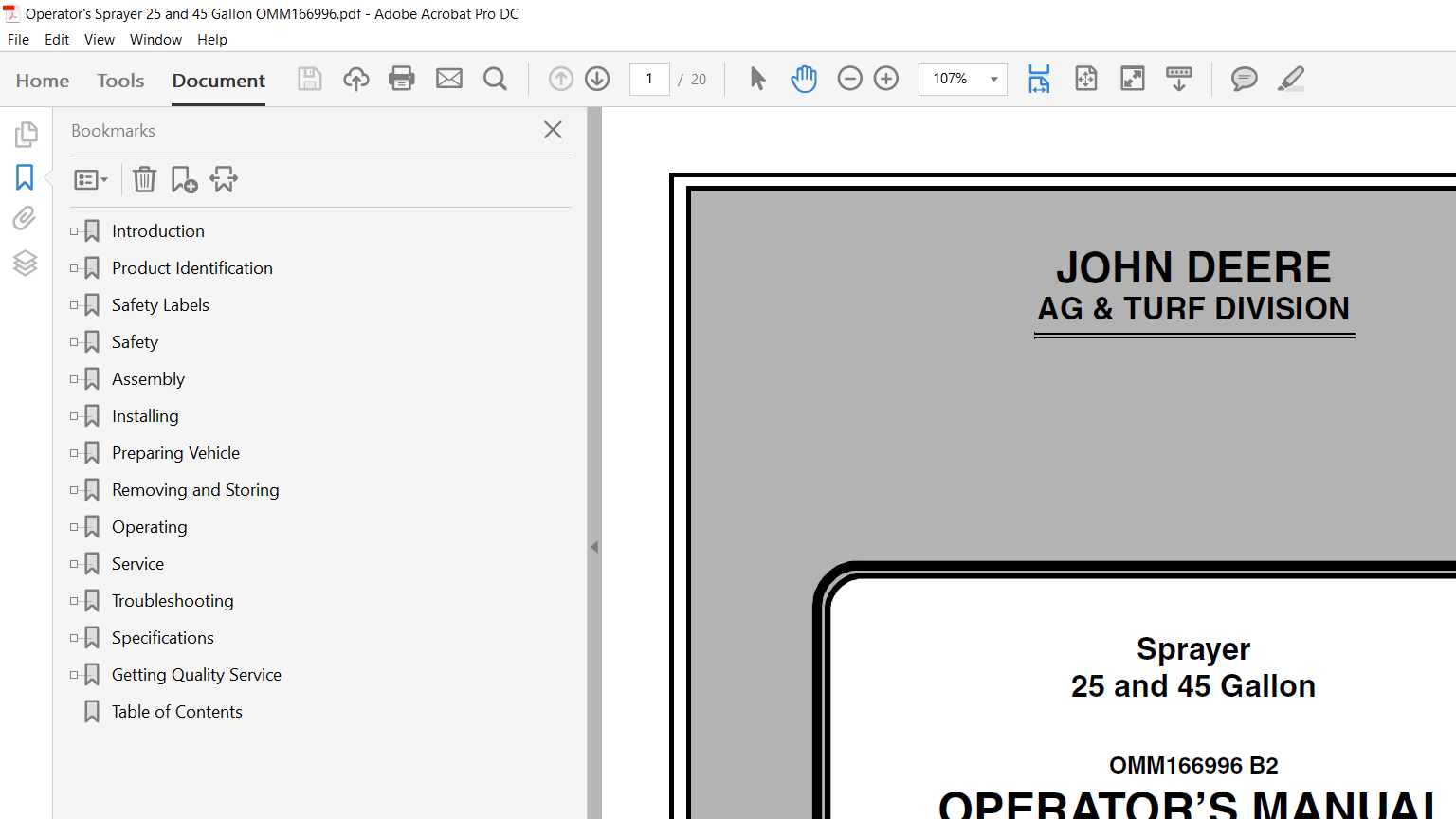This screenshot has width=1456, height=819.
Task: Switch to the Tools tab
Action: coord(120,81)
